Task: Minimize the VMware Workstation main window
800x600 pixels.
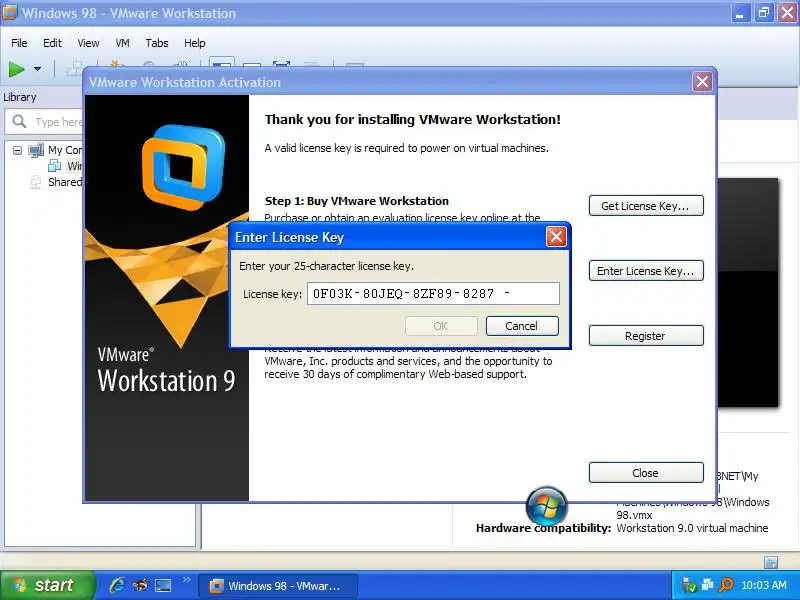Action: pyautogui.click(x=740, y=13)
